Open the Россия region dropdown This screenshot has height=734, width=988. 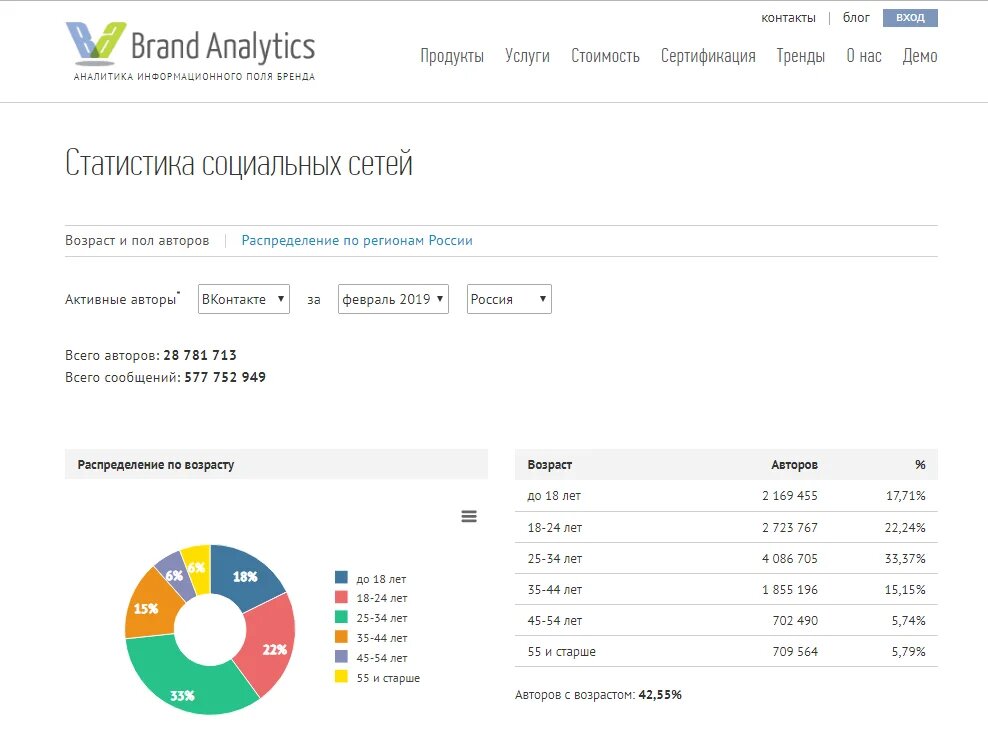coord(508,298)
